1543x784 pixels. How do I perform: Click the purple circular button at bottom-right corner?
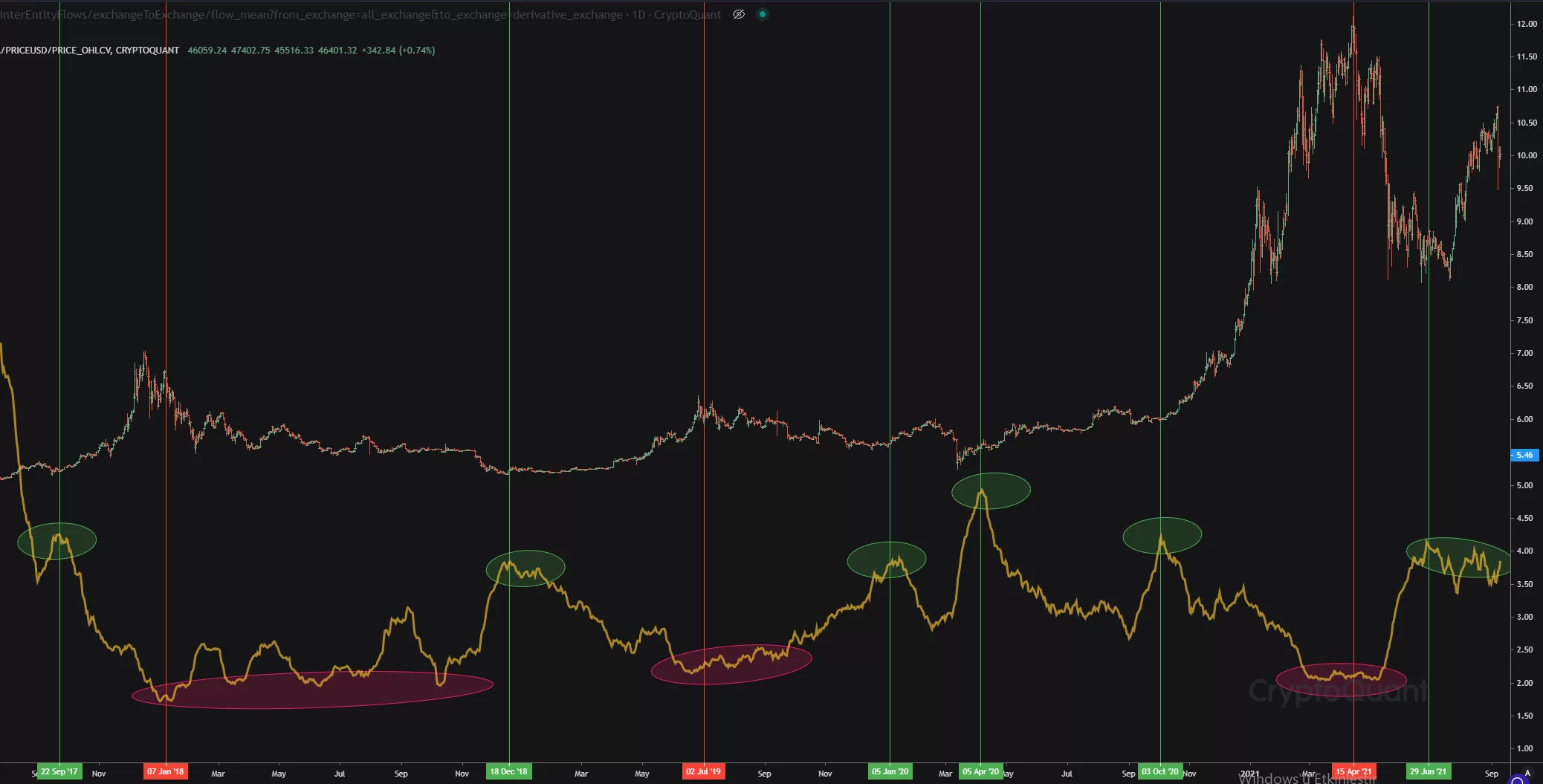[x=1517, y=780]
